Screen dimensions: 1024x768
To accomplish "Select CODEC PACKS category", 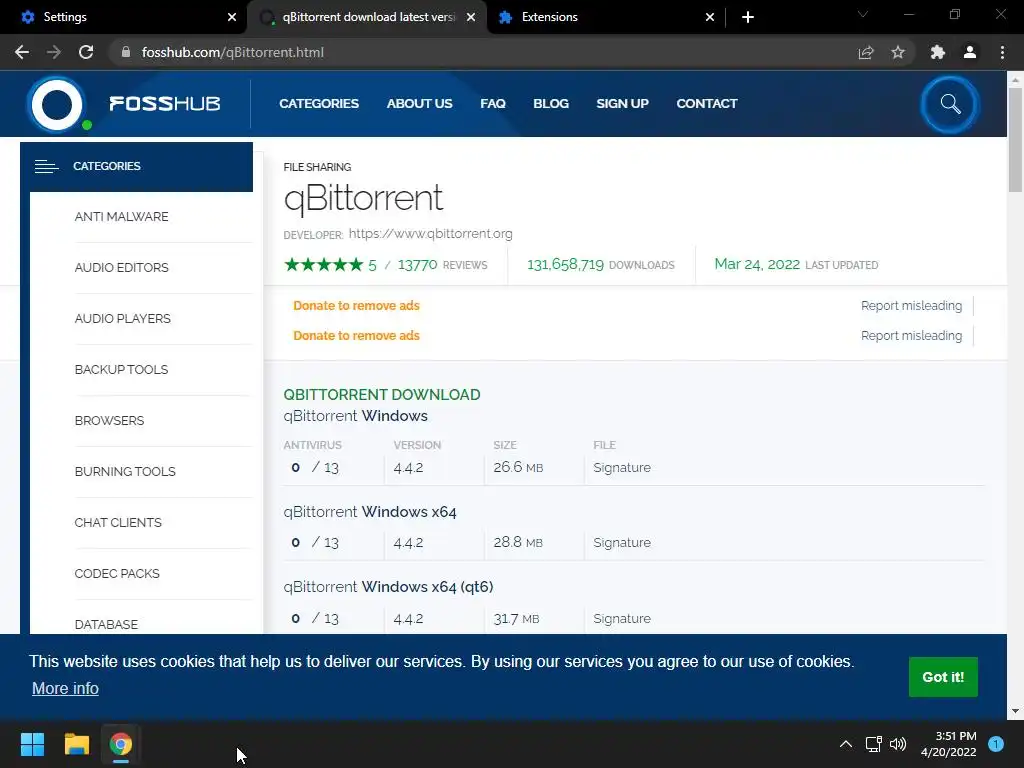I will [x=117, y=573].
